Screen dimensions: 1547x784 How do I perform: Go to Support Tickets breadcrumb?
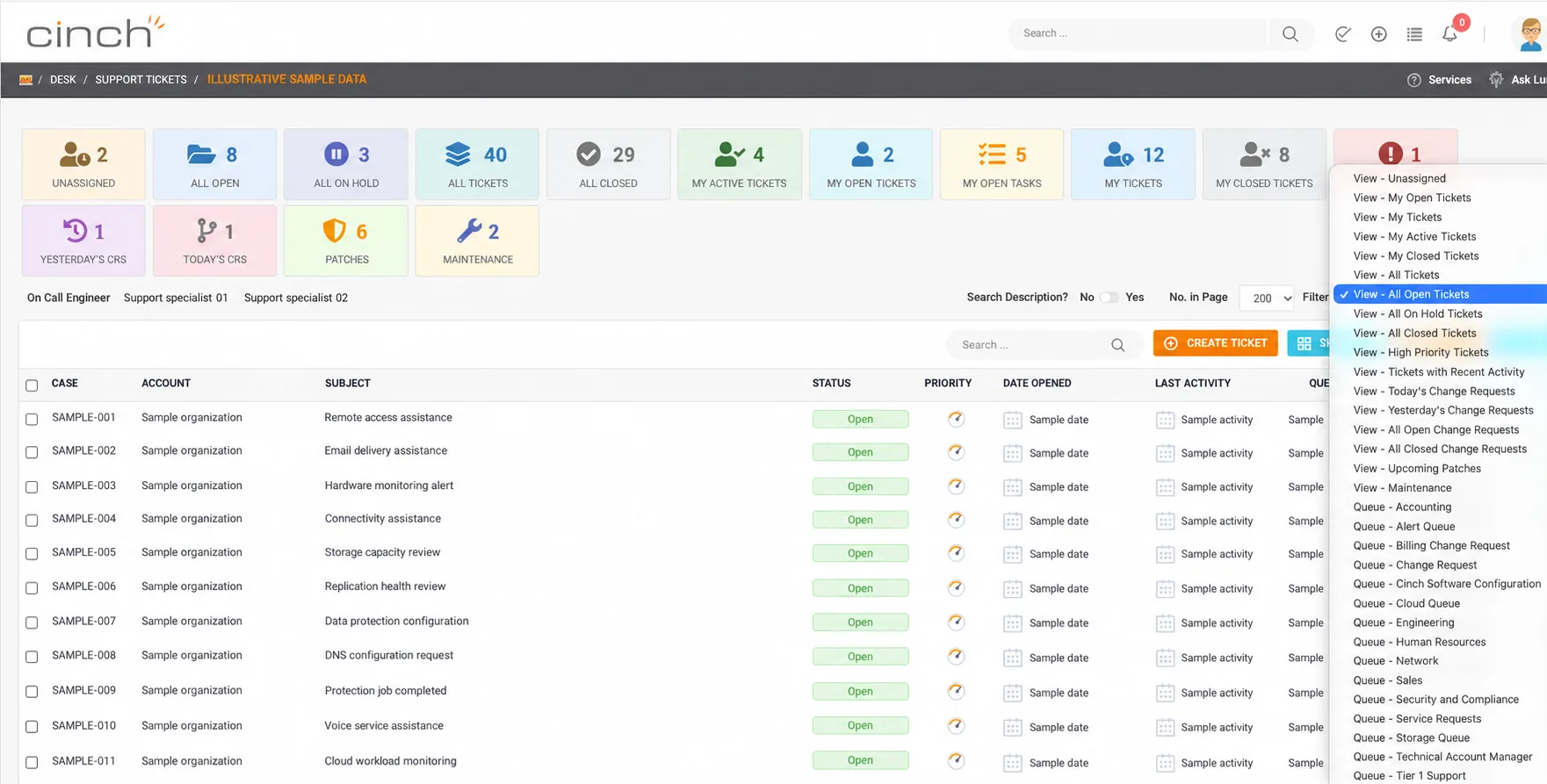click(141, 80)
